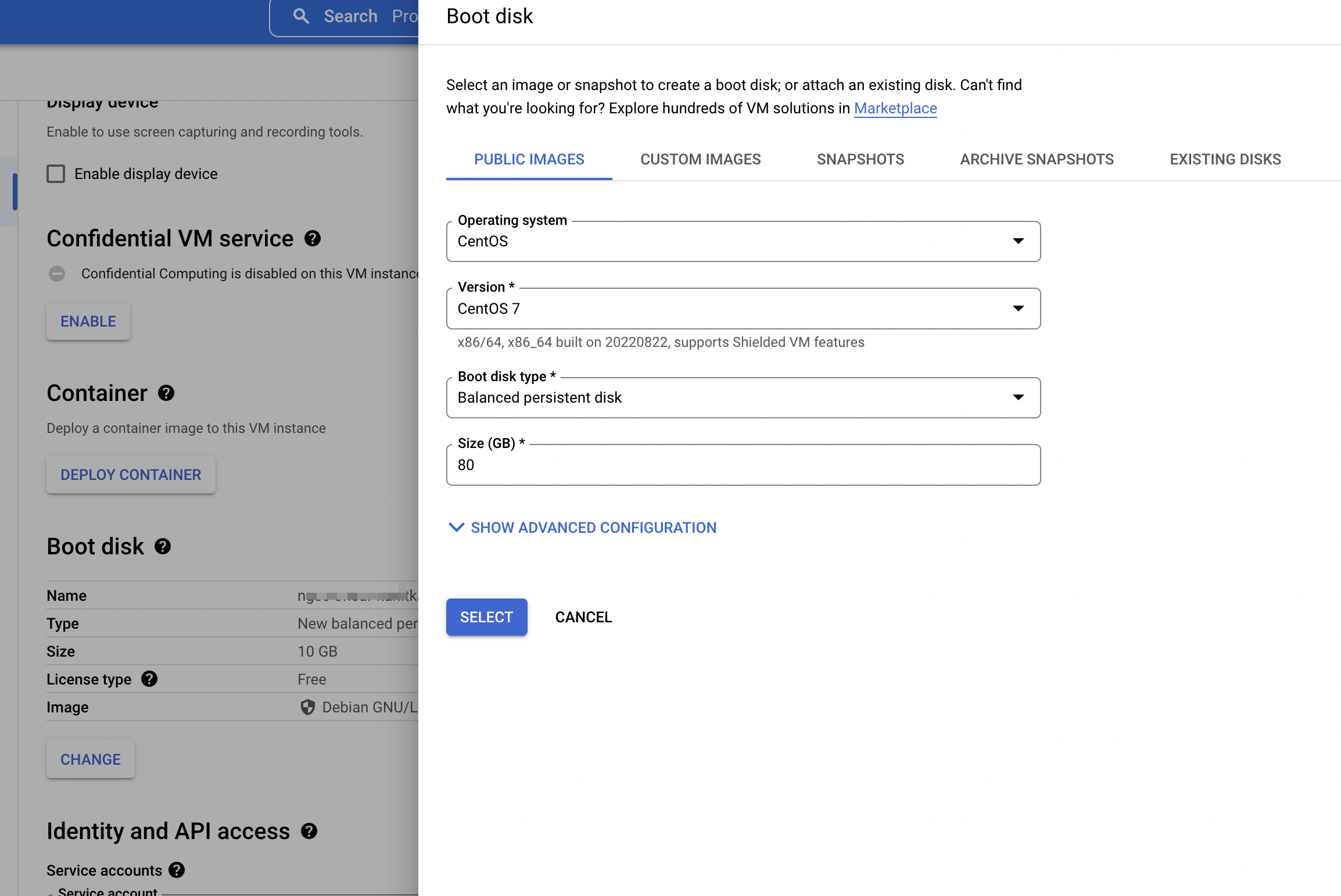
Task: Open help for Confidential VM service
Action: coord(313,238)
